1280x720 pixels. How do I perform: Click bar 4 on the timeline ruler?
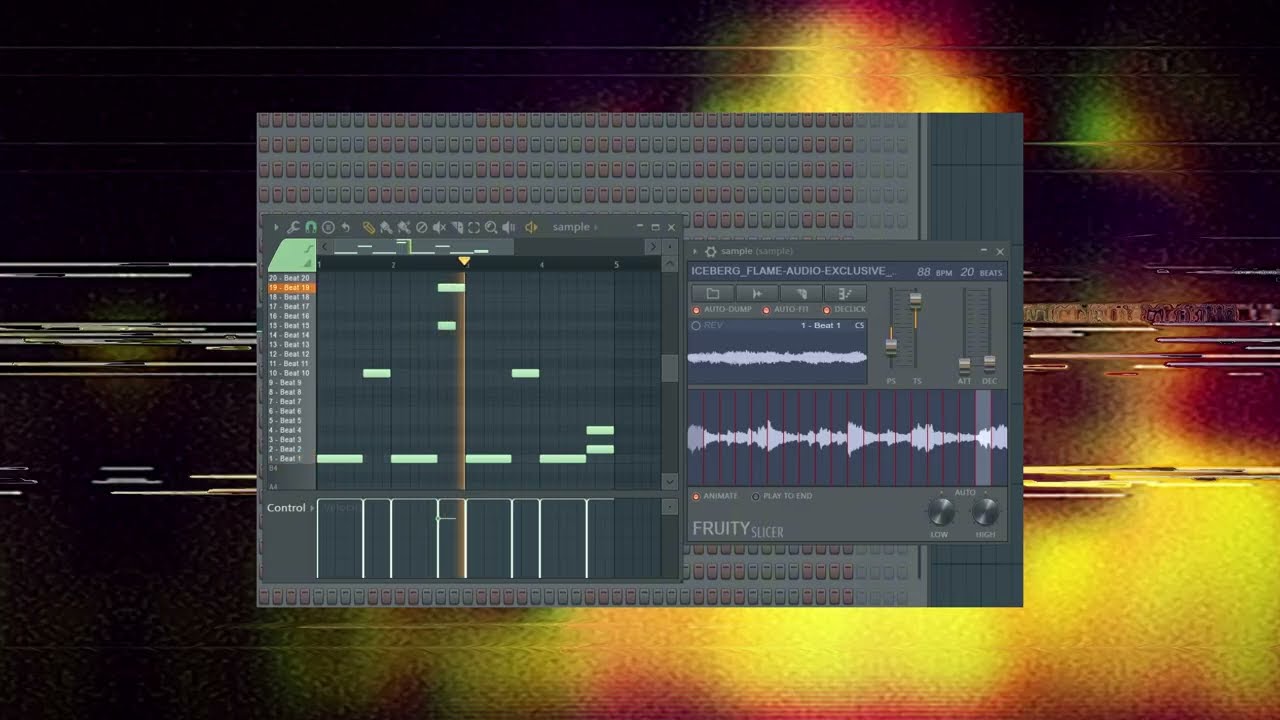coord(542,264)
